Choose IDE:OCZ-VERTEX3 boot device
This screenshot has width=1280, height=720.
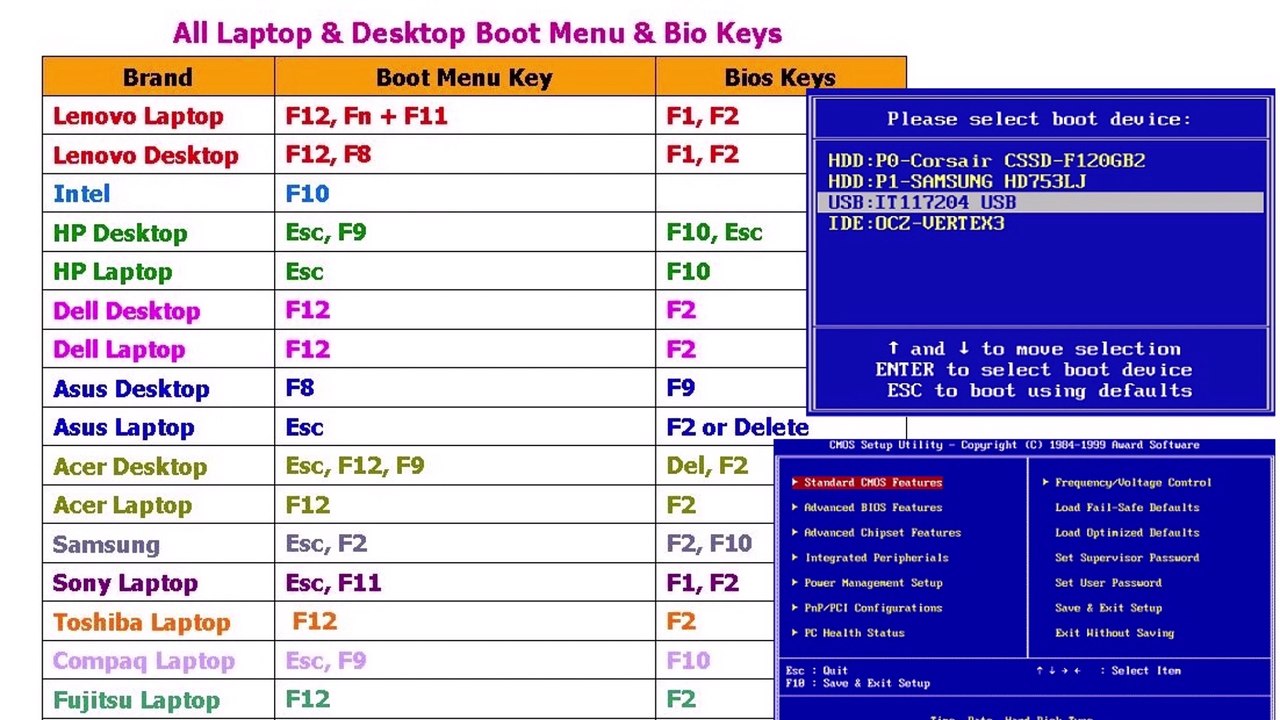pyautogui.click(x=915, y=223)
